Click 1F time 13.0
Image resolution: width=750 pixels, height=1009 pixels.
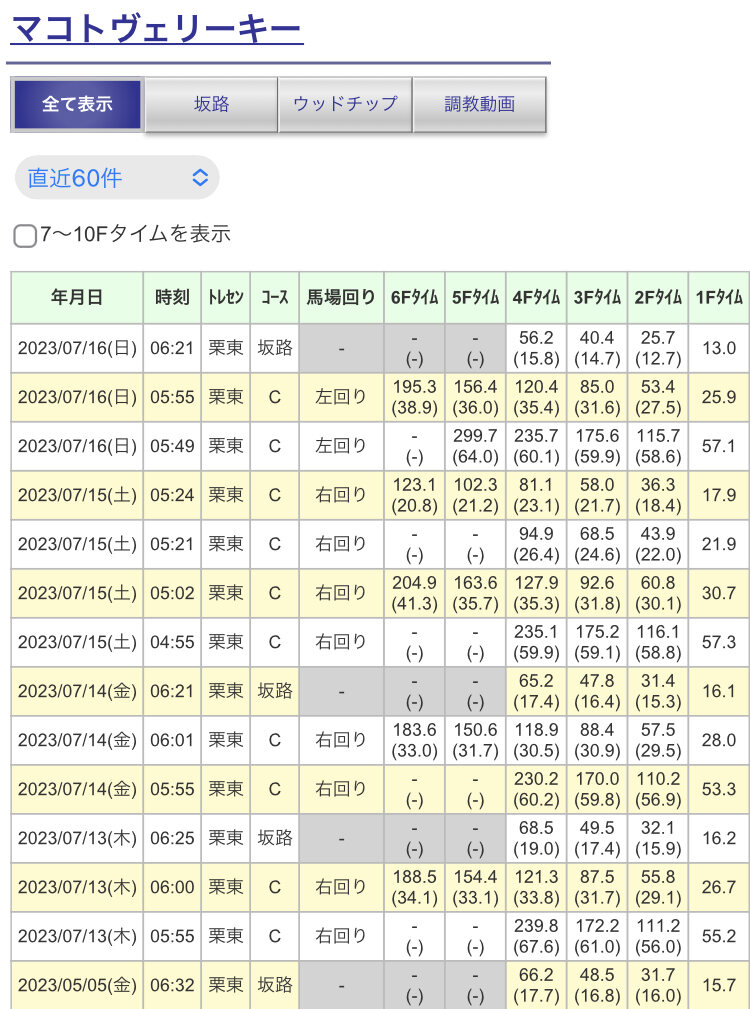coord(719,348)
